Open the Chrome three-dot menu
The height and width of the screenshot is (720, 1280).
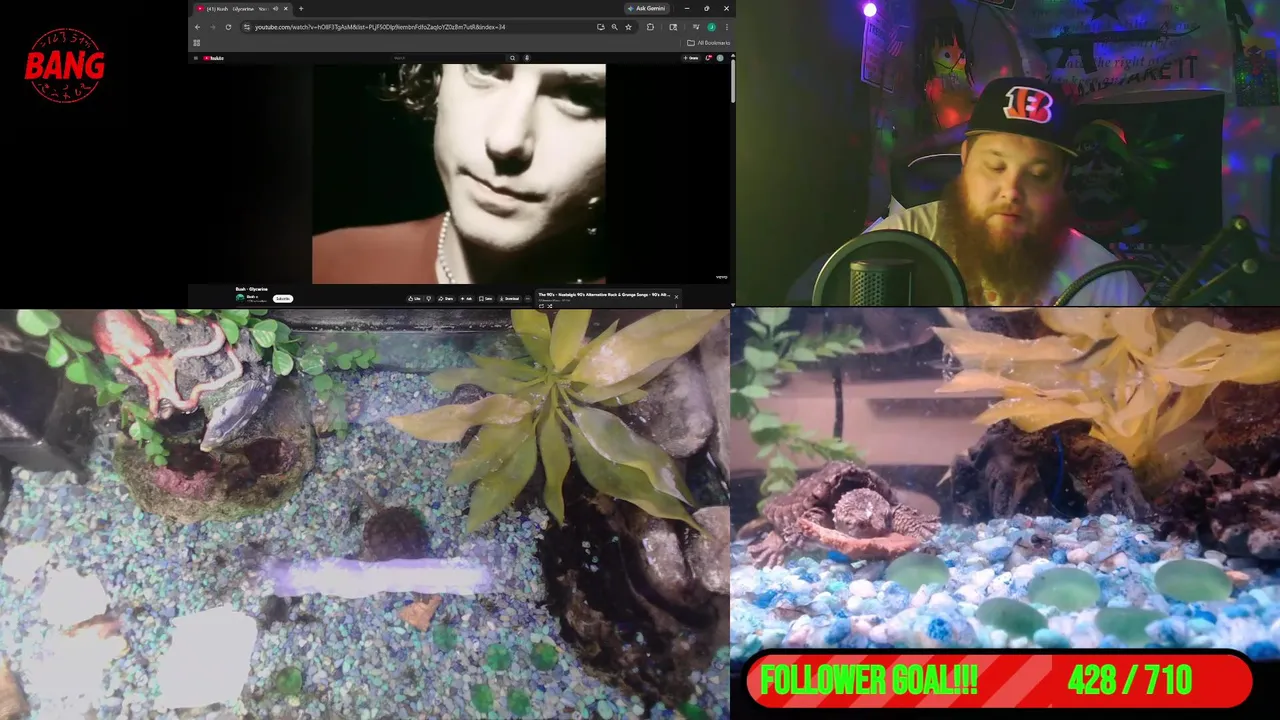[x=727, y=27]
